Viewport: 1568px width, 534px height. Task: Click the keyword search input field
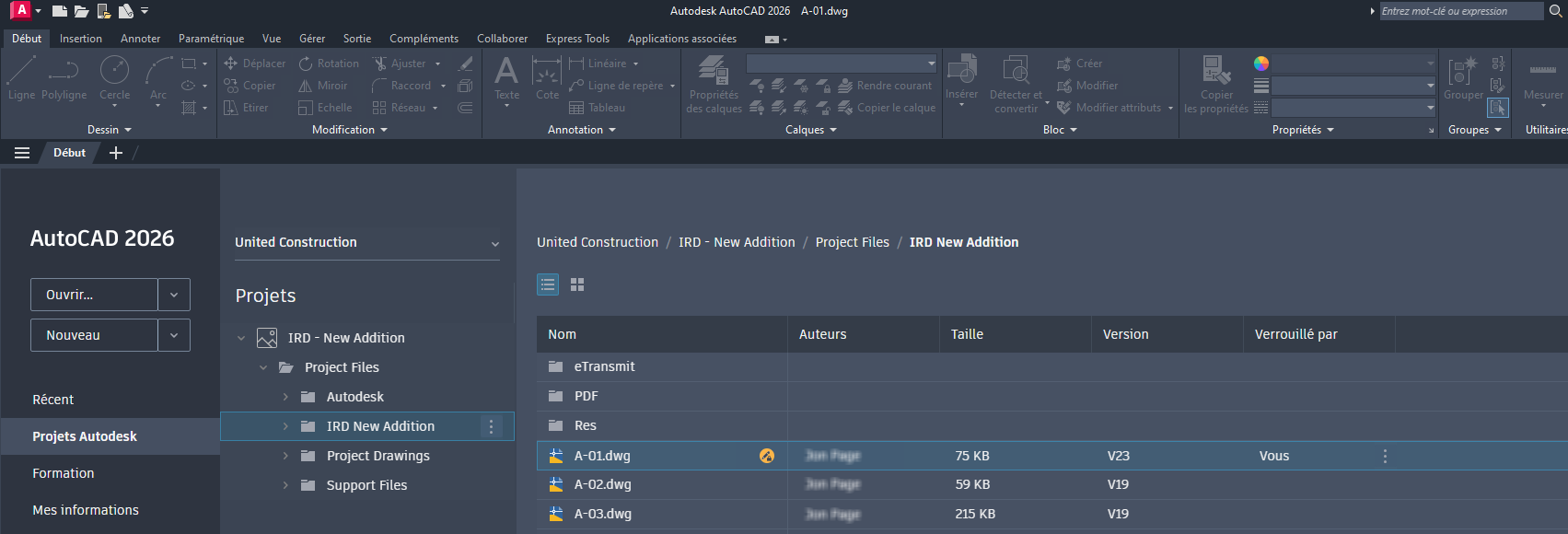[1461, 11]
